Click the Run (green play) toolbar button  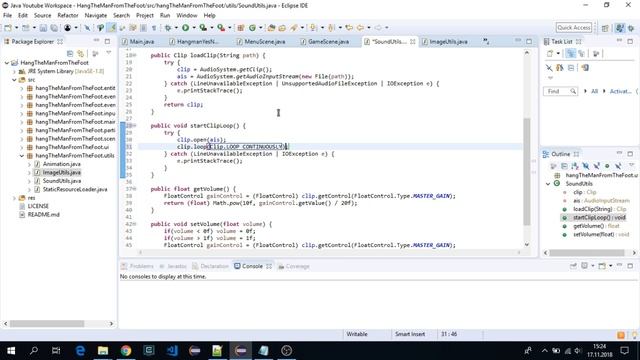tap(185, 28)
